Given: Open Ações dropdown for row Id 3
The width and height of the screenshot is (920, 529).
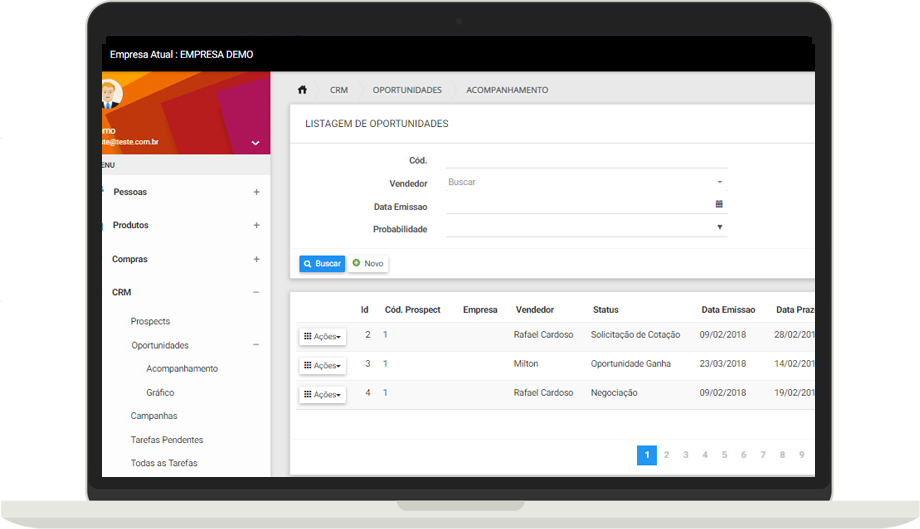Looking at the screenshot, I should [322, 365].
